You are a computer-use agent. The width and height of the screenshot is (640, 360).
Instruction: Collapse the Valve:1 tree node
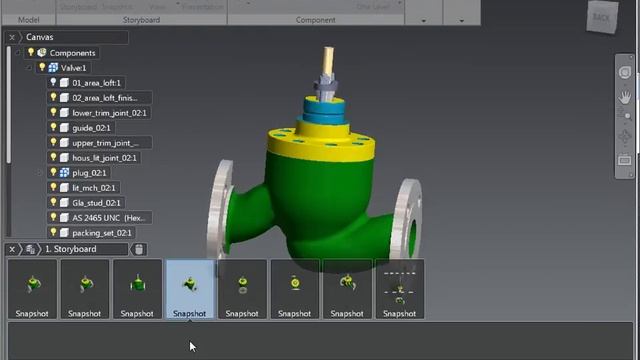point(29,68)
